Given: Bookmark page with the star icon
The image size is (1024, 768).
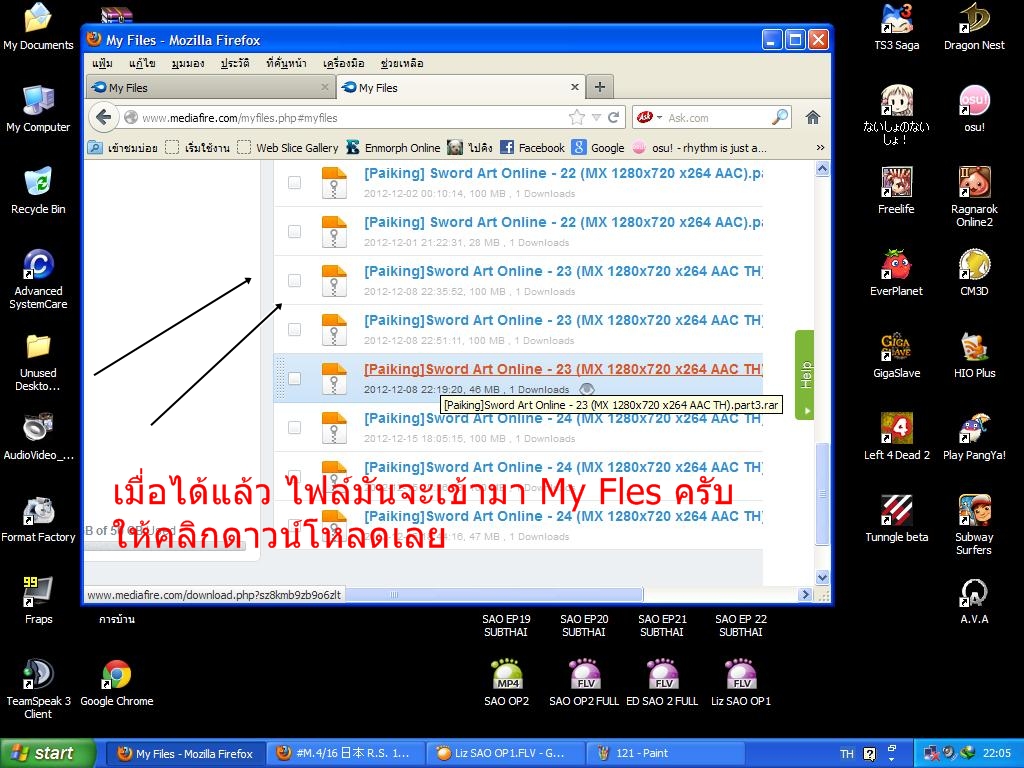Looking at the screenshot, I should 576,118.
